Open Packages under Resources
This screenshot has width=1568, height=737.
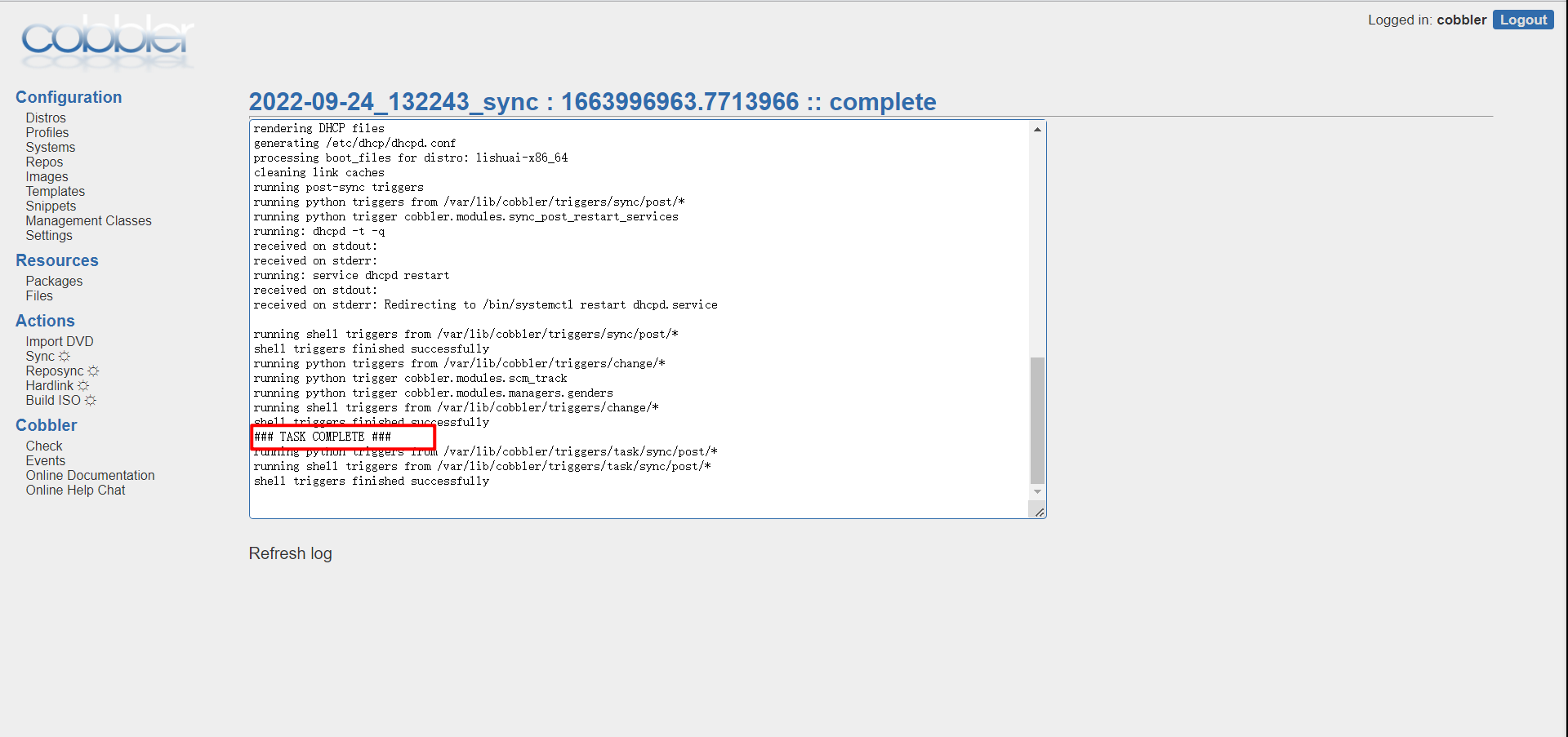pos(54,282)
